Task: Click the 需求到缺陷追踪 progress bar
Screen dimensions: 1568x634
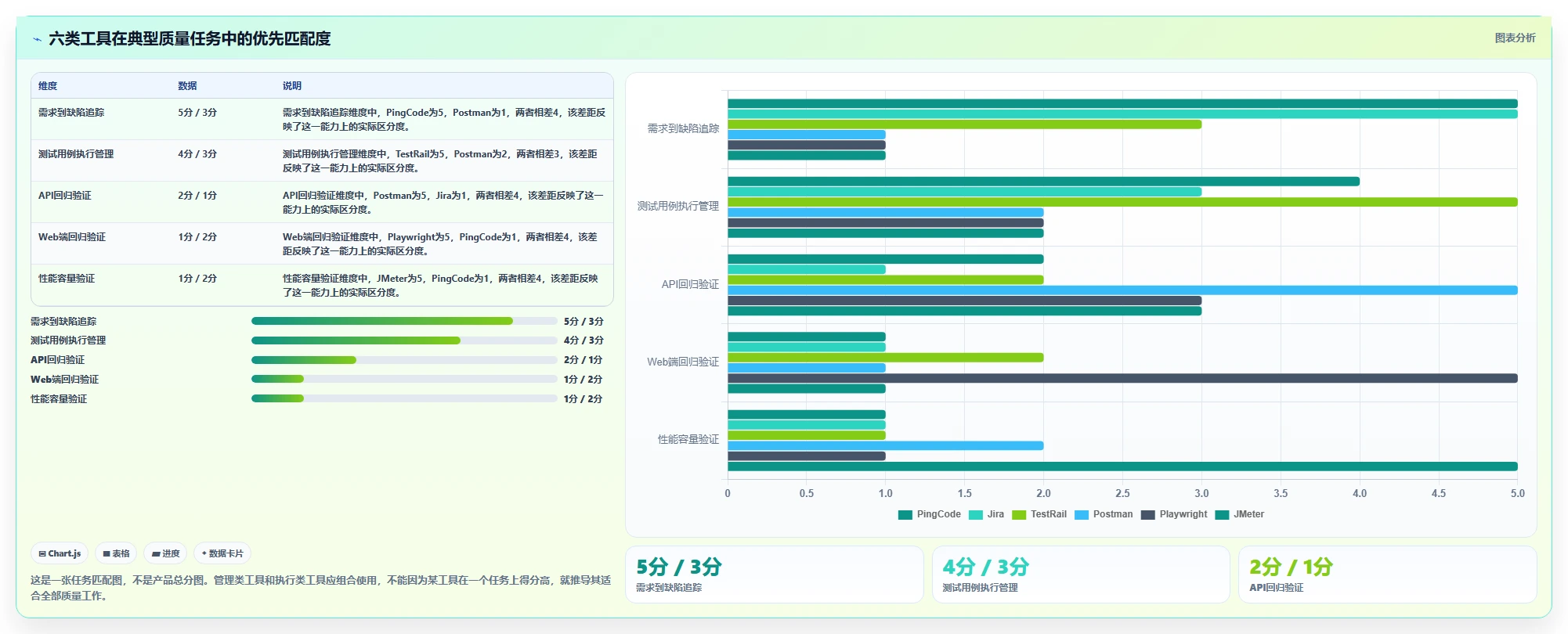Action: 404,321
